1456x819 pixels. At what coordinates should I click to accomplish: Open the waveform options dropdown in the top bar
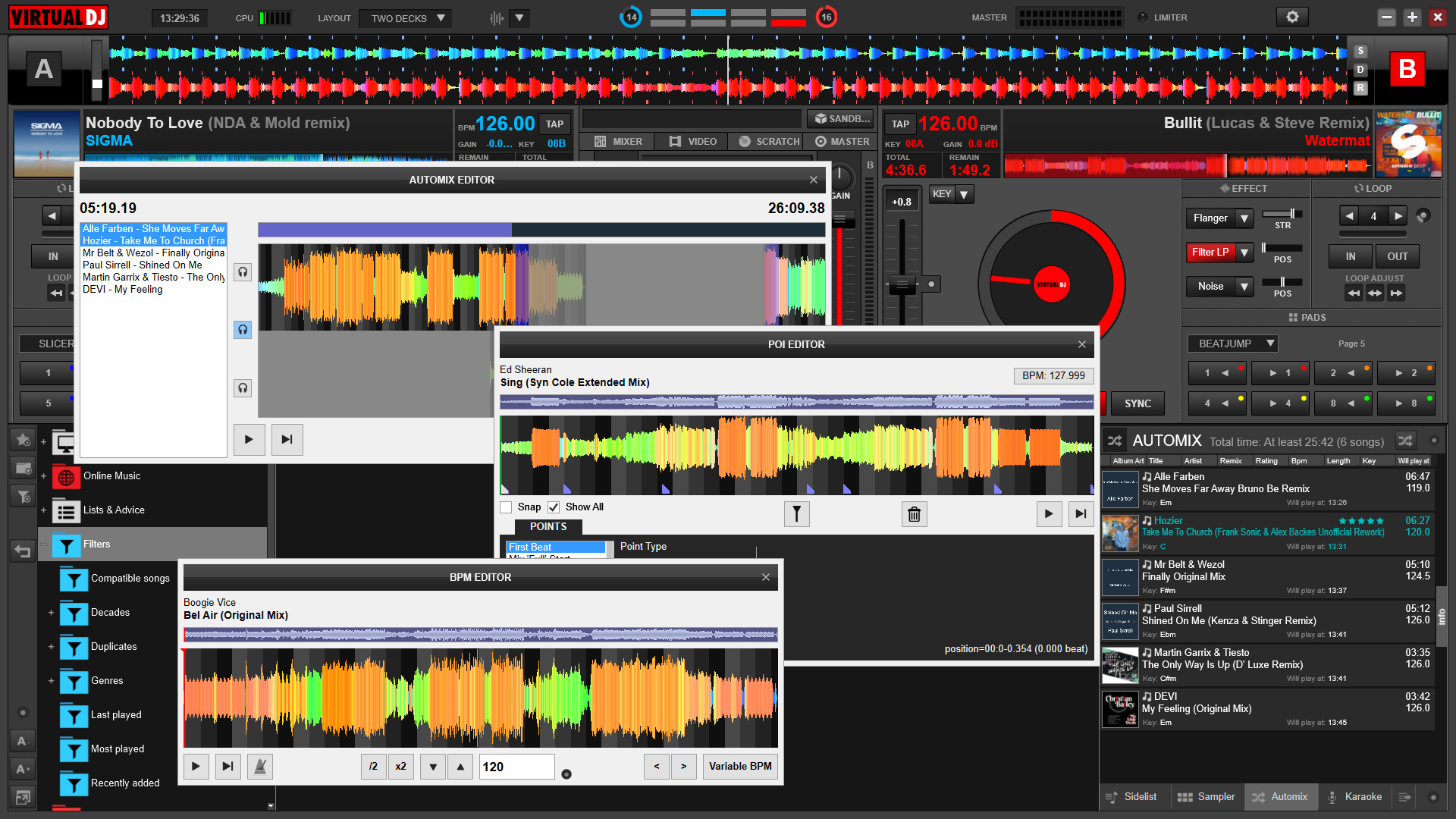tap(519, 17)
